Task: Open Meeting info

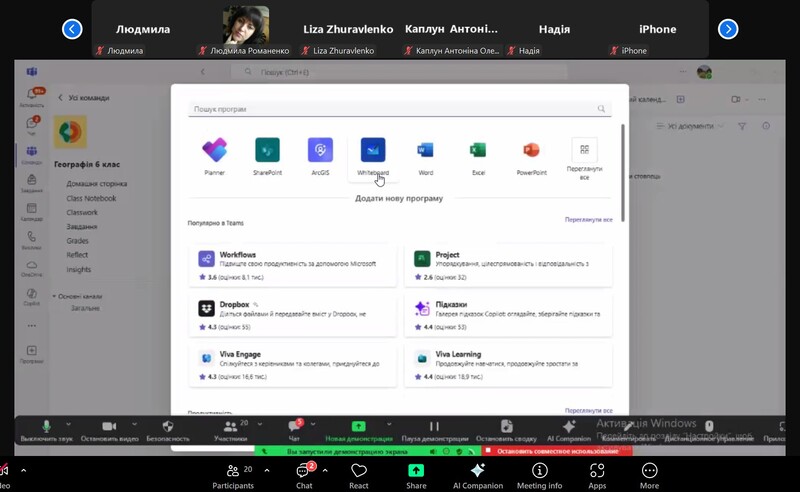Action: tap(539, 476)
